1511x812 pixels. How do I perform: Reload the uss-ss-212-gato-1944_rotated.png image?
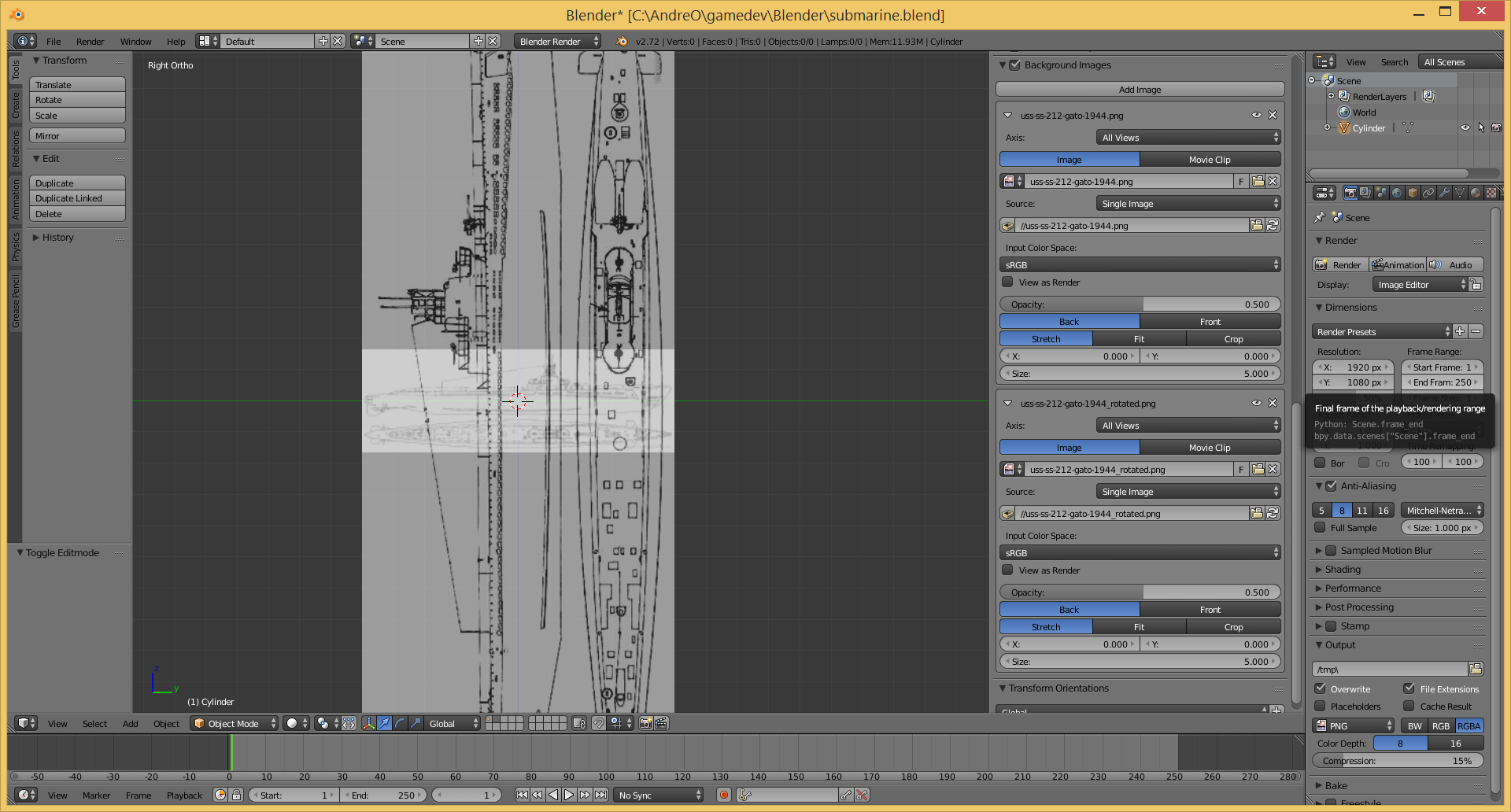(x=1273, y=513)
